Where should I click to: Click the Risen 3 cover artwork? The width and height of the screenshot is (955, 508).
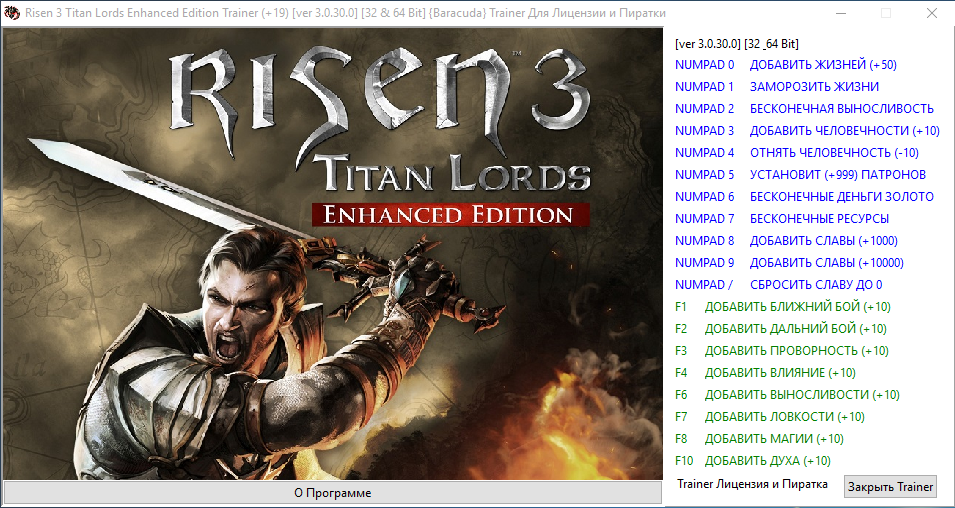(333, 253)
